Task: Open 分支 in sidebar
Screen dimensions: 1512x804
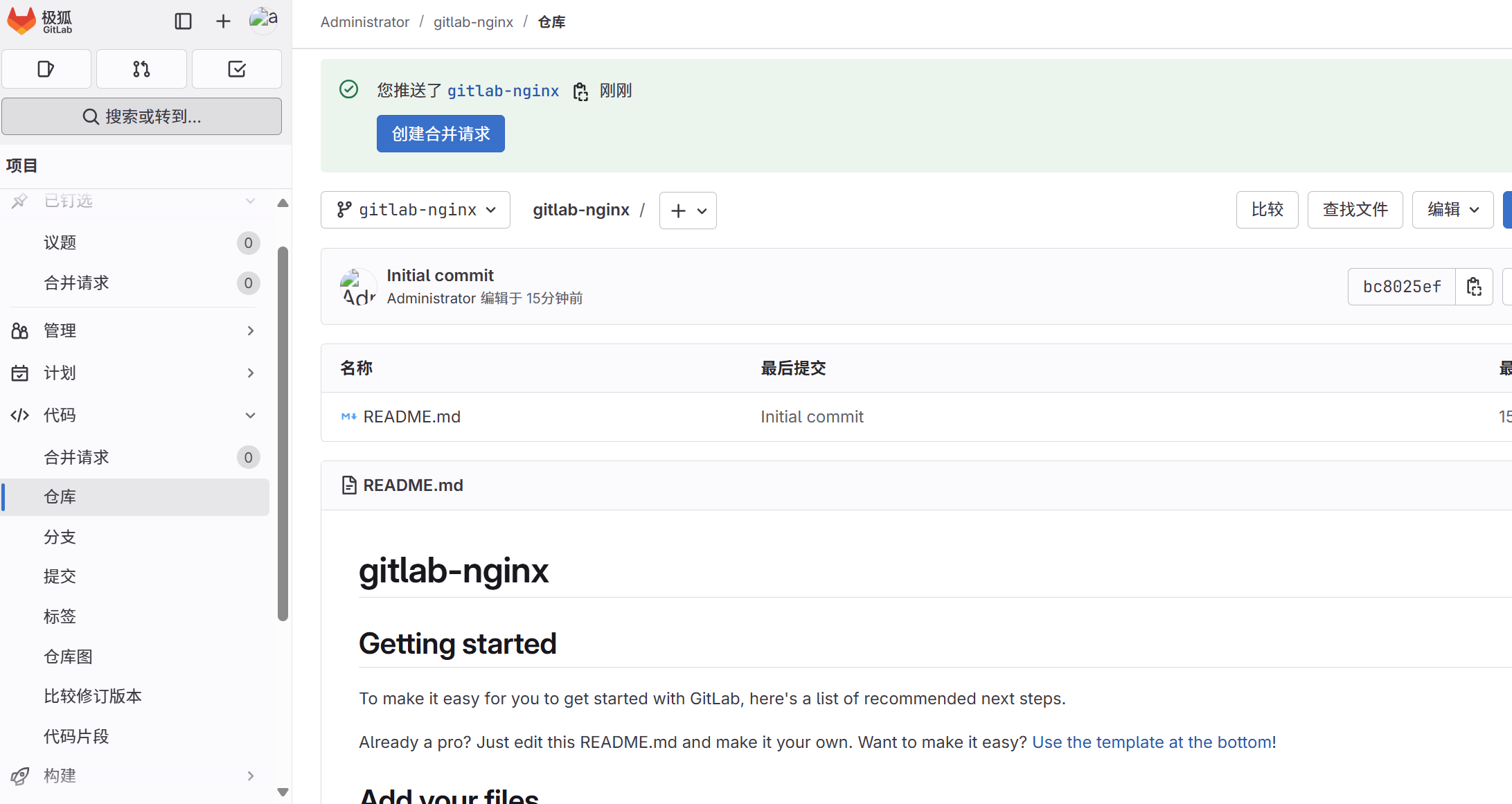Action: click(134, 537)
